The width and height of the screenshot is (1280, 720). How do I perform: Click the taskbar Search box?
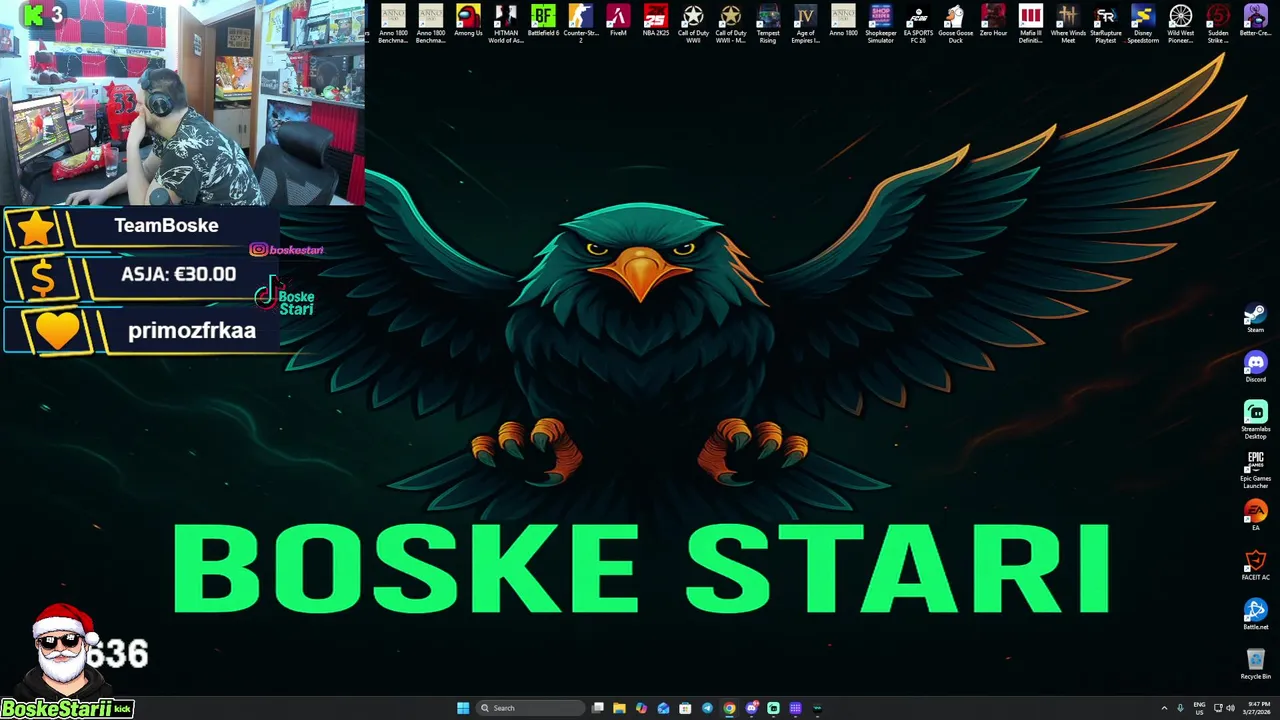point(530,708)
